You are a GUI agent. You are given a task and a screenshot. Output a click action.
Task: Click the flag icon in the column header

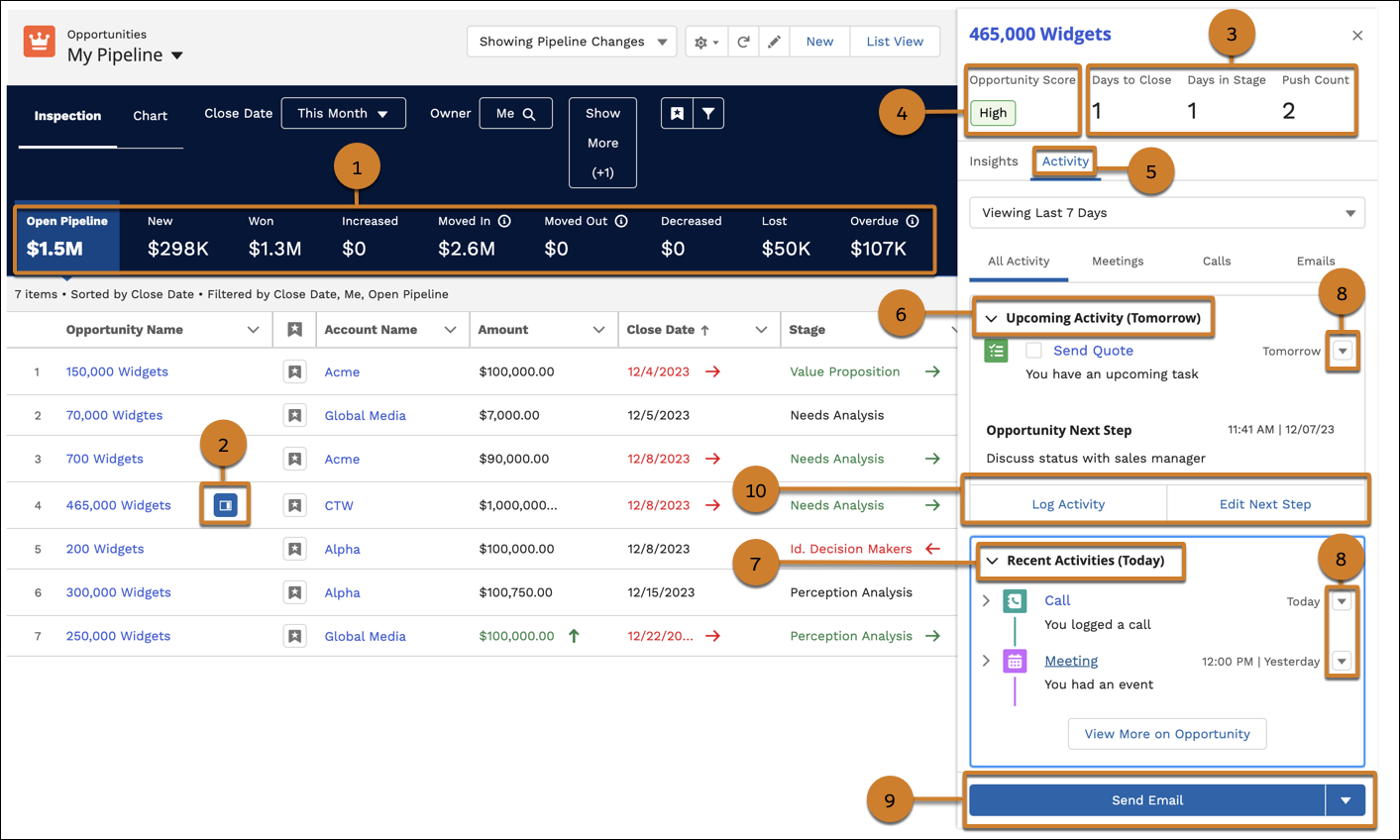(294, 330)
